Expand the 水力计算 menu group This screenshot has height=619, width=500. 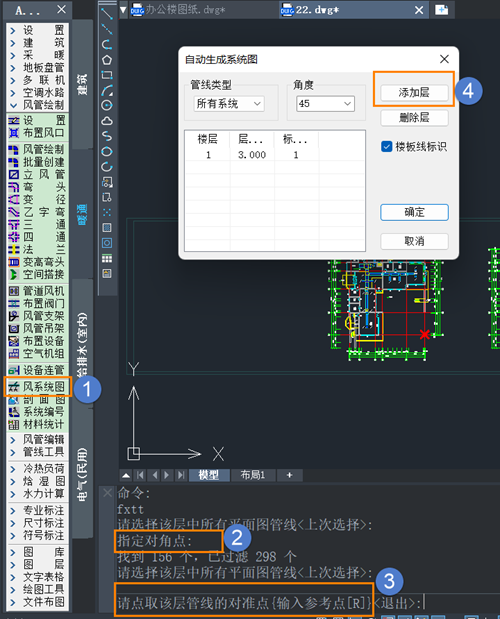pyautogui.click(x=38, y=493)
